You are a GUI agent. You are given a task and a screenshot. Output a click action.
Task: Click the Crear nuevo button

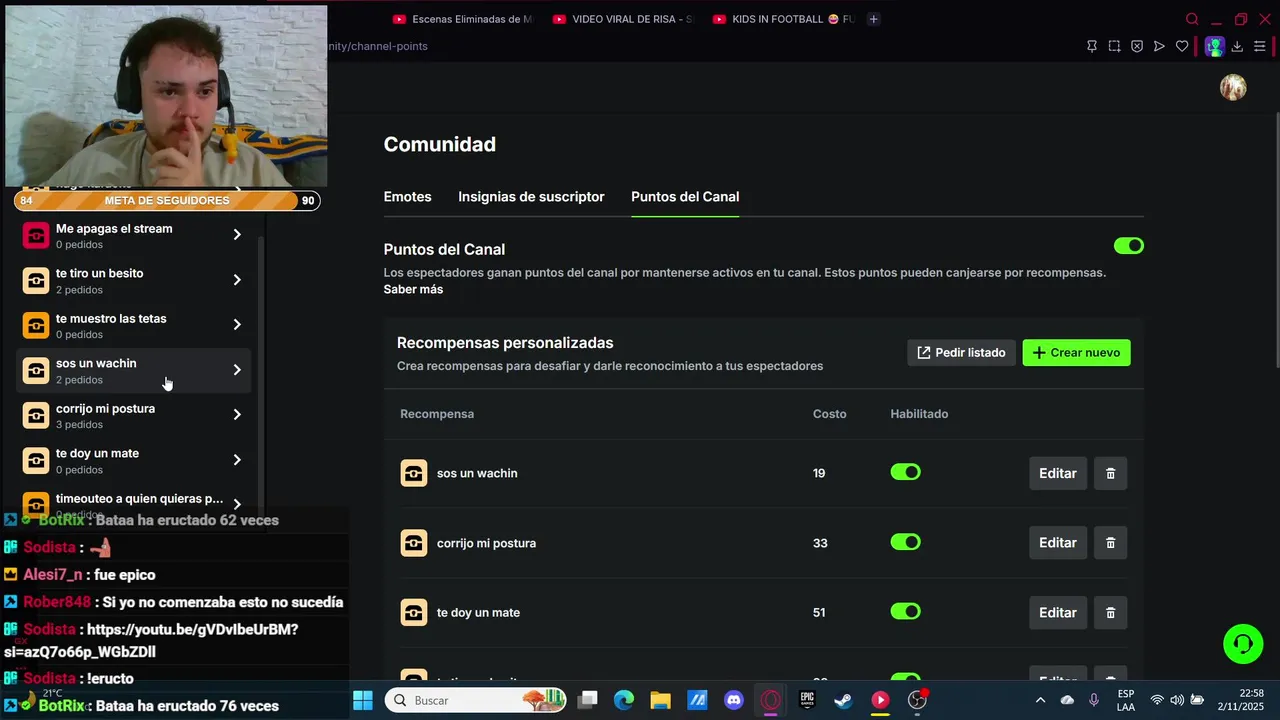1076,353
